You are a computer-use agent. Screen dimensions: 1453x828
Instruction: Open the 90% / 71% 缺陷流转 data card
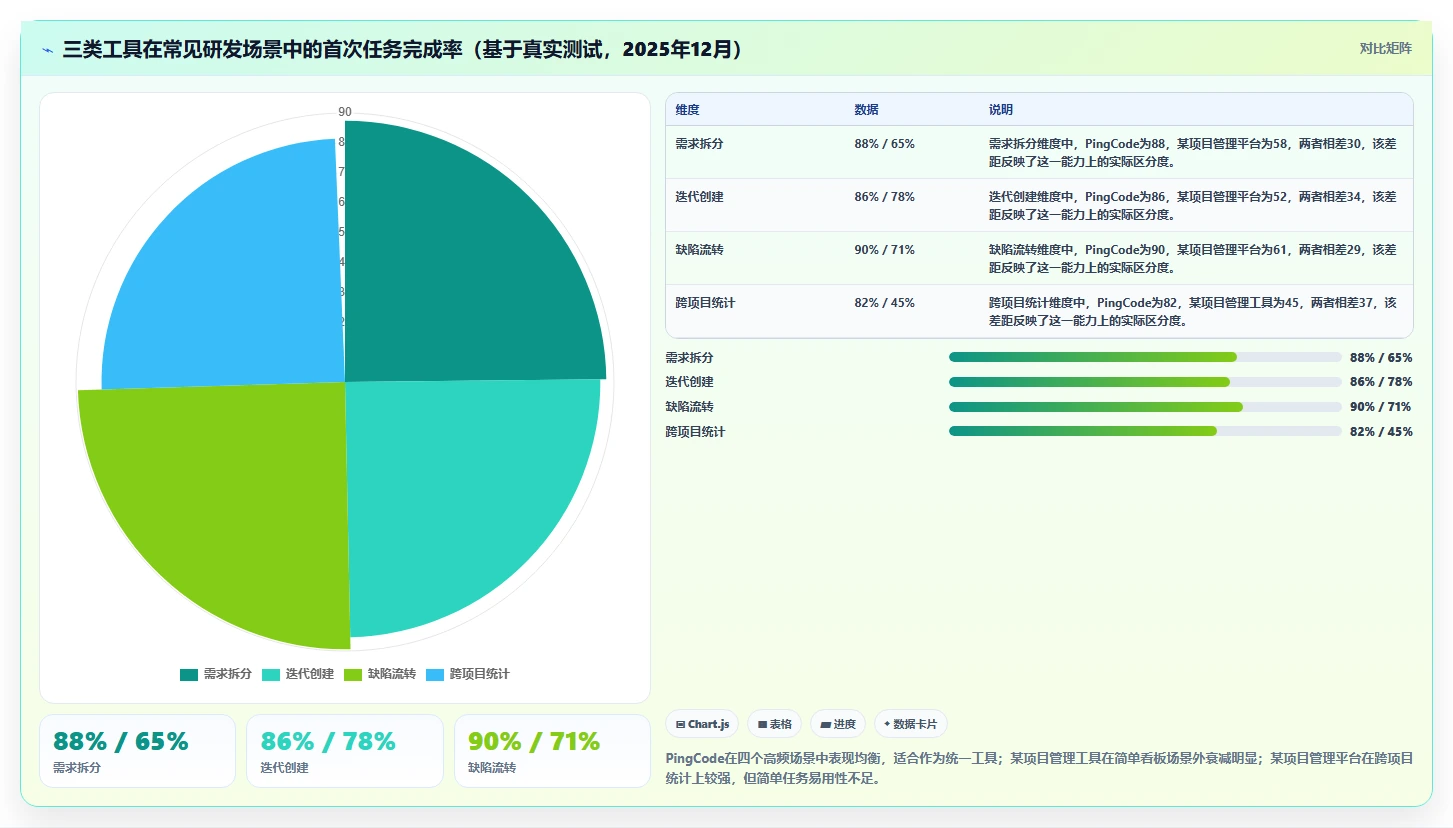(552, 751)
